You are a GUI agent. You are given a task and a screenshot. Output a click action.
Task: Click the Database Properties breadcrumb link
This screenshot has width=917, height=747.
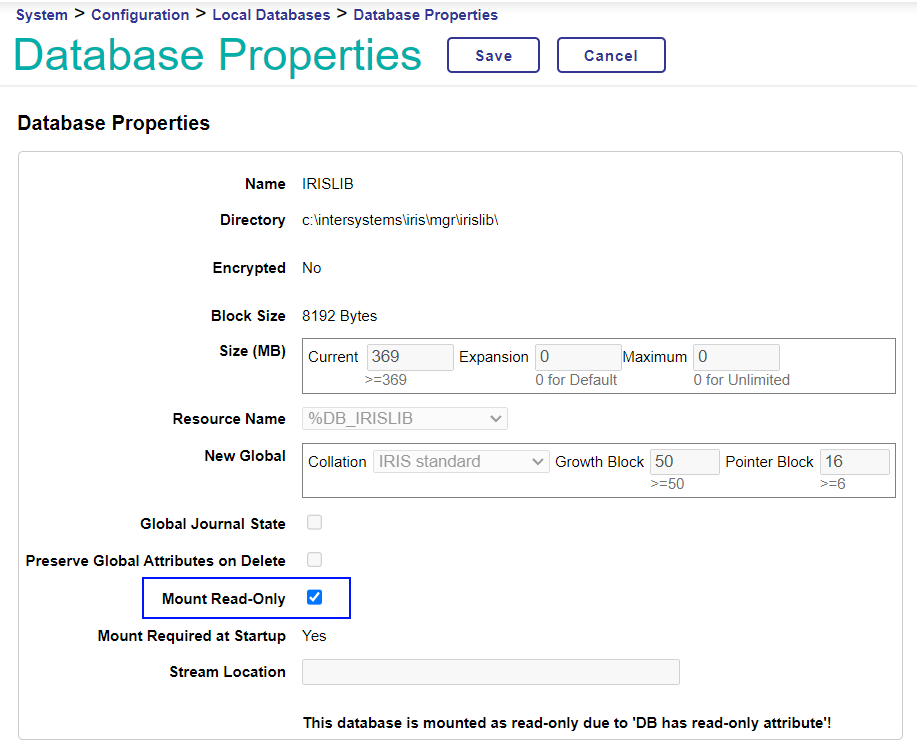click(425, 15)
